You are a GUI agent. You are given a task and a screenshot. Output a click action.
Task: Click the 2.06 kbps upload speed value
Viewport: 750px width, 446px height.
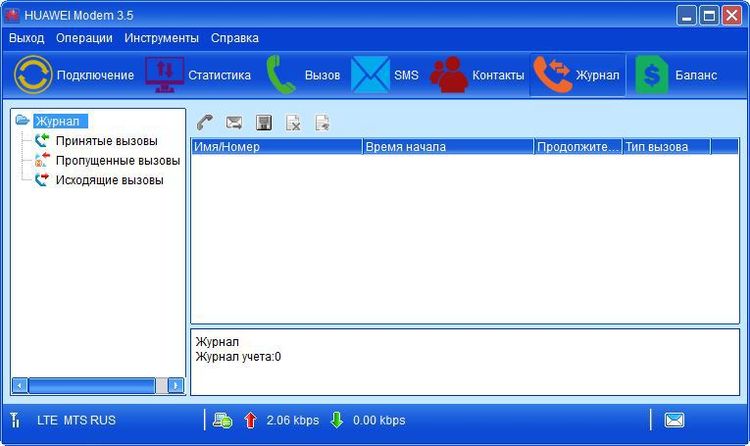293,420
